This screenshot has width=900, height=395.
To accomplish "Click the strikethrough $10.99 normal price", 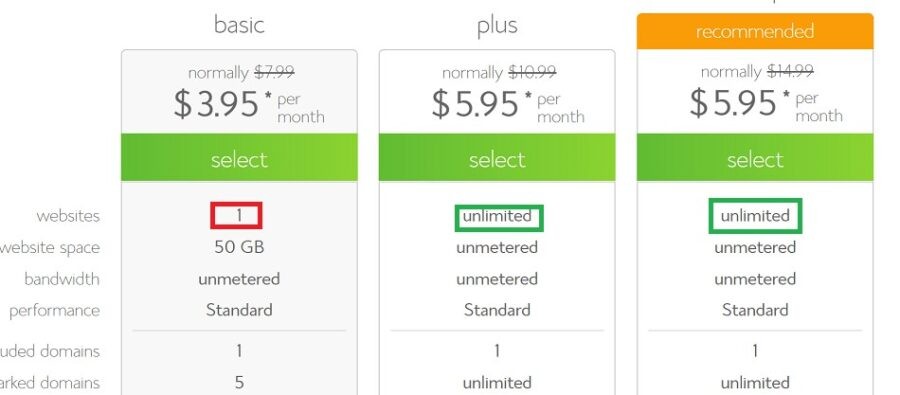I will 532,73.
